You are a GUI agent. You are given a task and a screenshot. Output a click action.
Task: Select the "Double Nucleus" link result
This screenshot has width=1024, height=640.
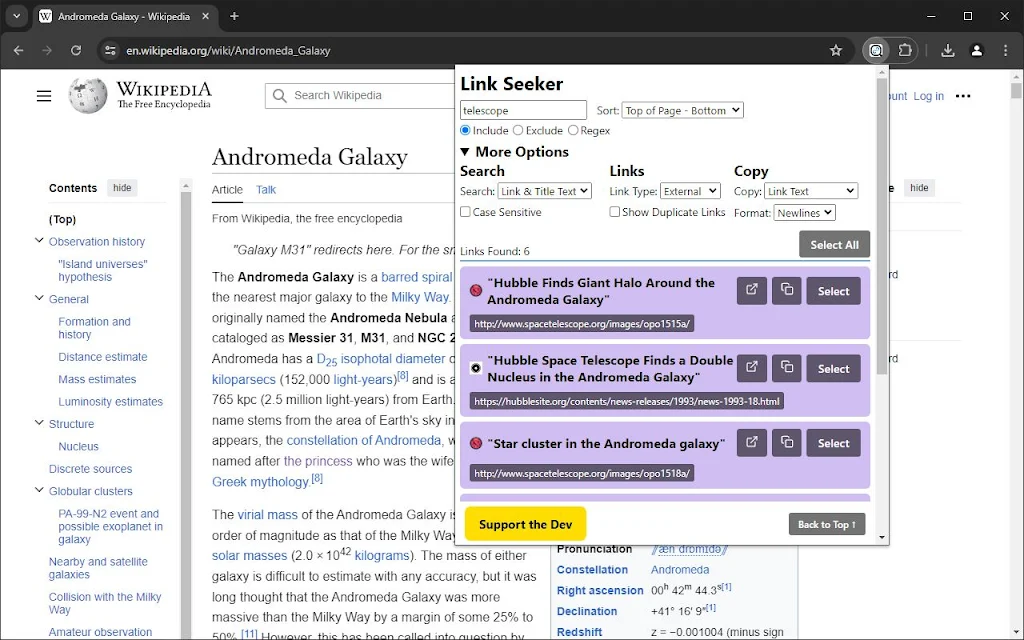coord(833,369)
